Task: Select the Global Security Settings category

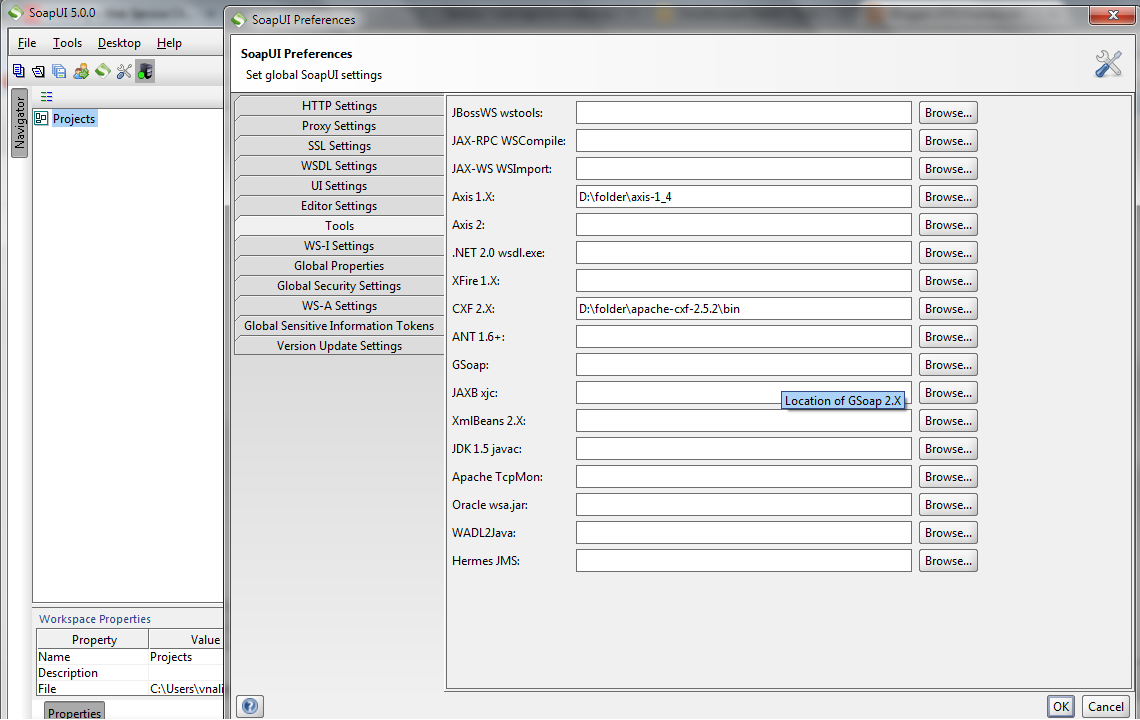Action: (x=339, y=285)
